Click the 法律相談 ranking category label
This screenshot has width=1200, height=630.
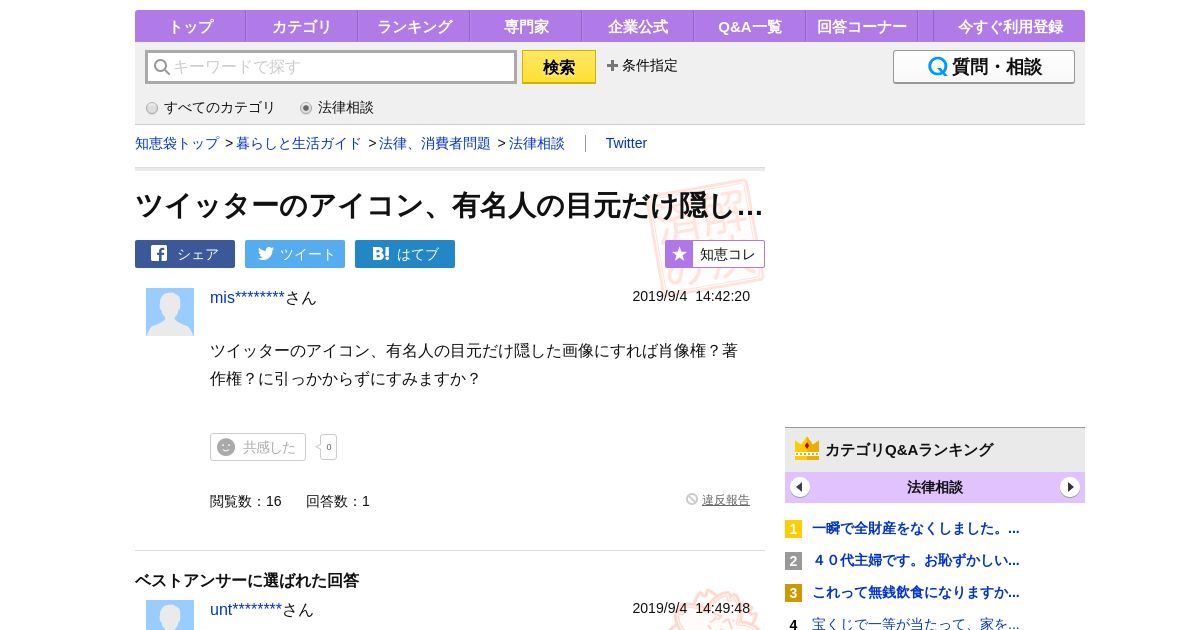pyautogui.click(x=935, y=487)
